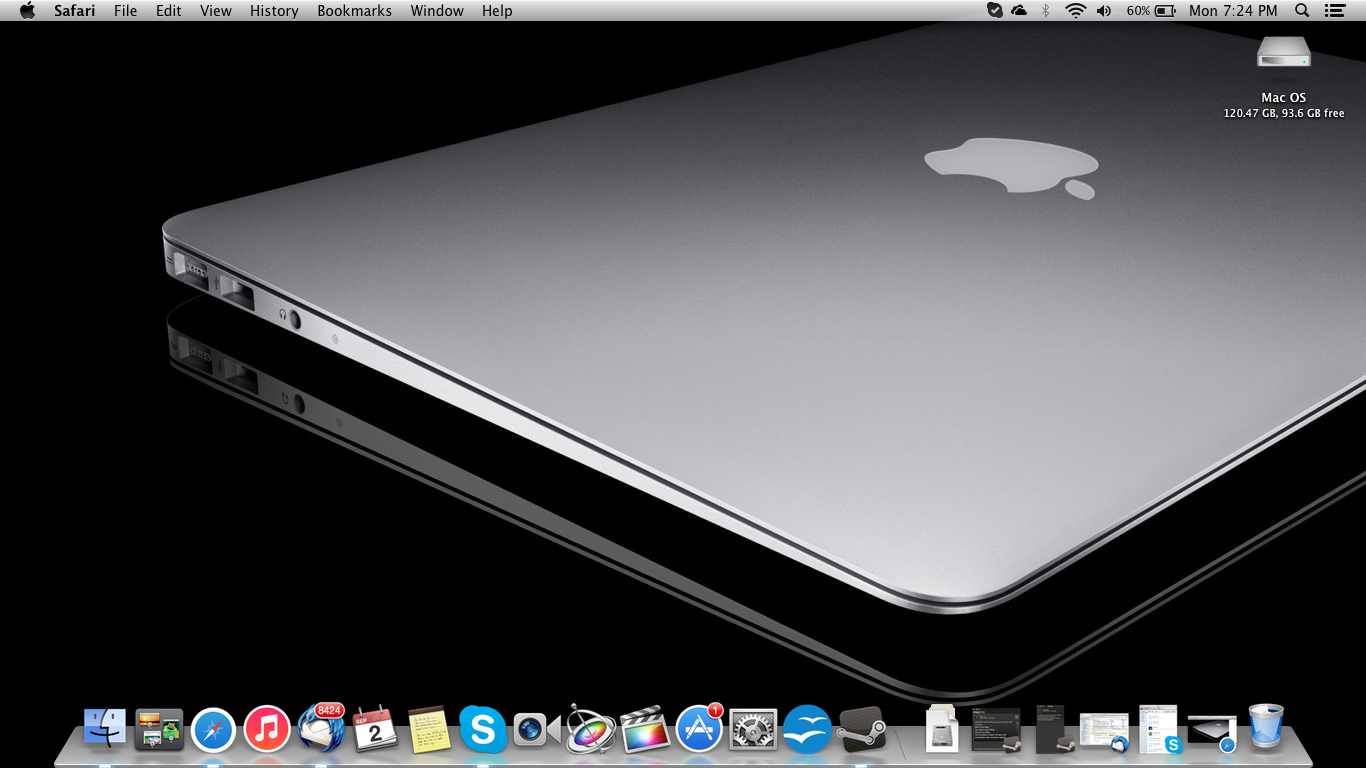Launch Steam app in the Dock
1366x768 pixels.
(861, 729)
